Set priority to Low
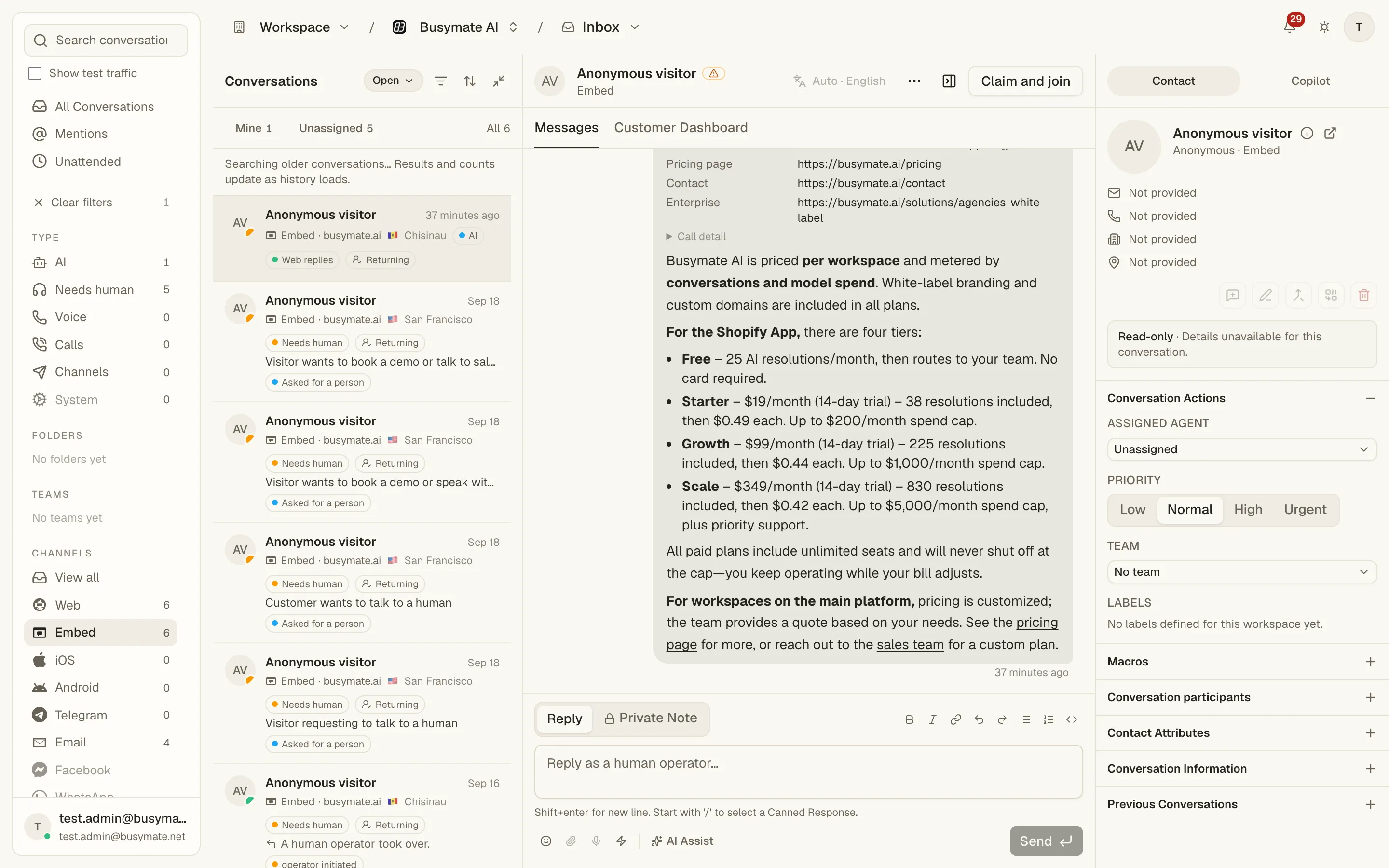The width and height of the screenshot is (1389, 868). click(x=1132, y=509)
